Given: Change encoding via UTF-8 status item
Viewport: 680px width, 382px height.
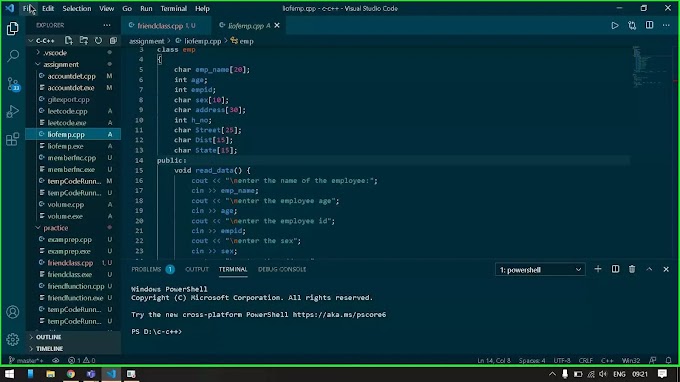Looking at the screenshot, I should tap(562, 360).
